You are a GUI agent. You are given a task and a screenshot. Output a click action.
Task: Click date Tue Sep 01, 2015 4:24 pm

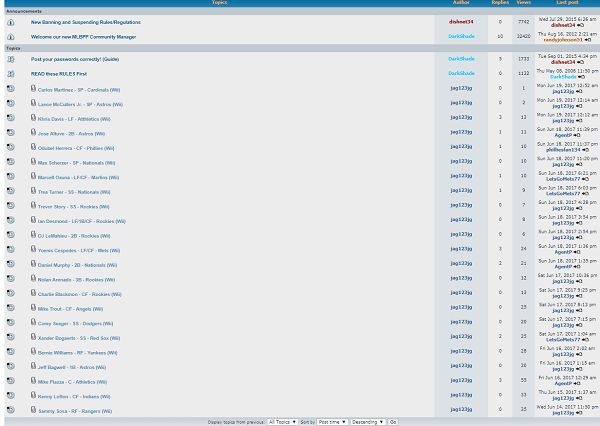pyautogui.click(x=567, y=56)
